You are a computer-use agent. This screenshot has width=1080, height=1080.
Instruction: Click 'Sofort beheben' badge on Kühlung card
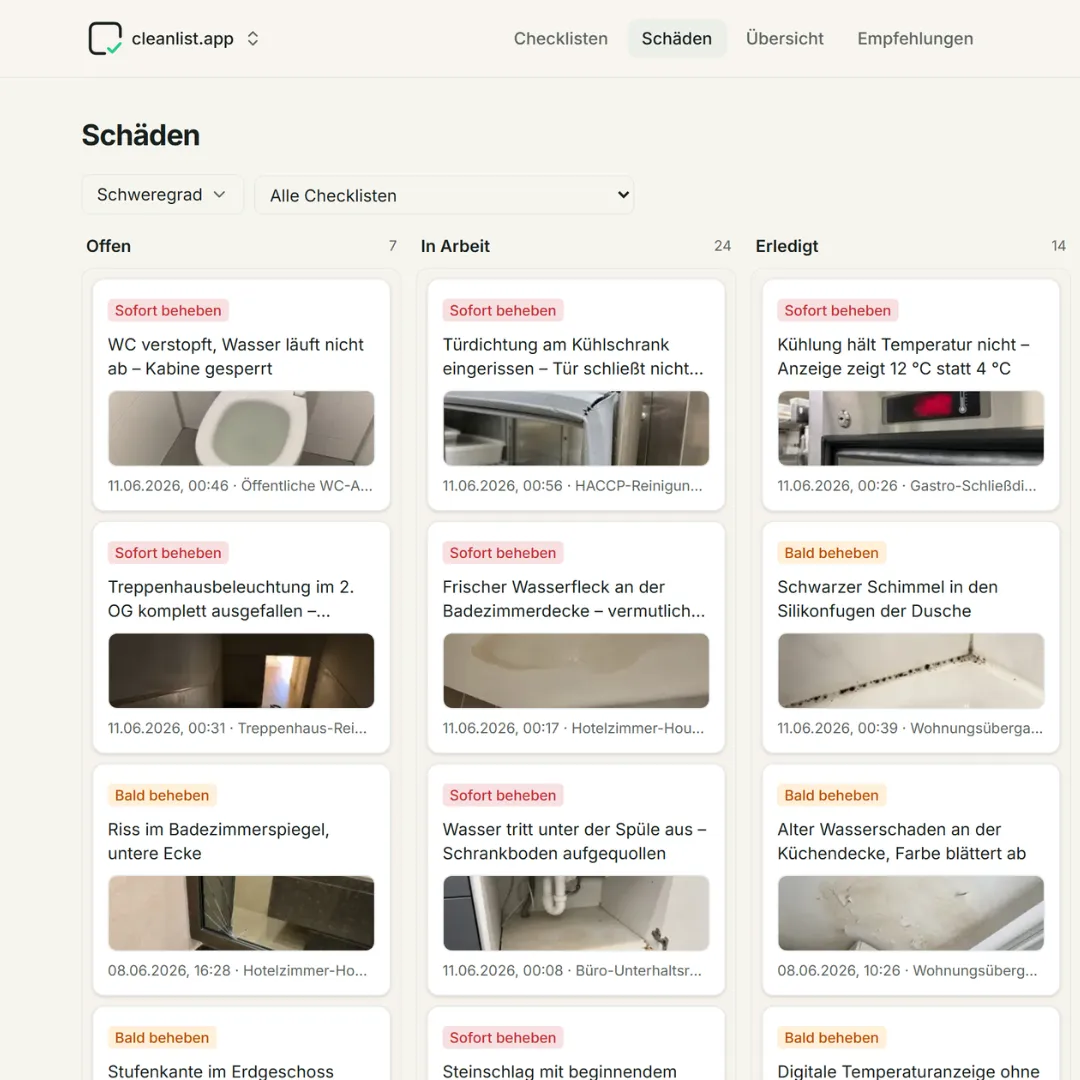pos(838,311)
